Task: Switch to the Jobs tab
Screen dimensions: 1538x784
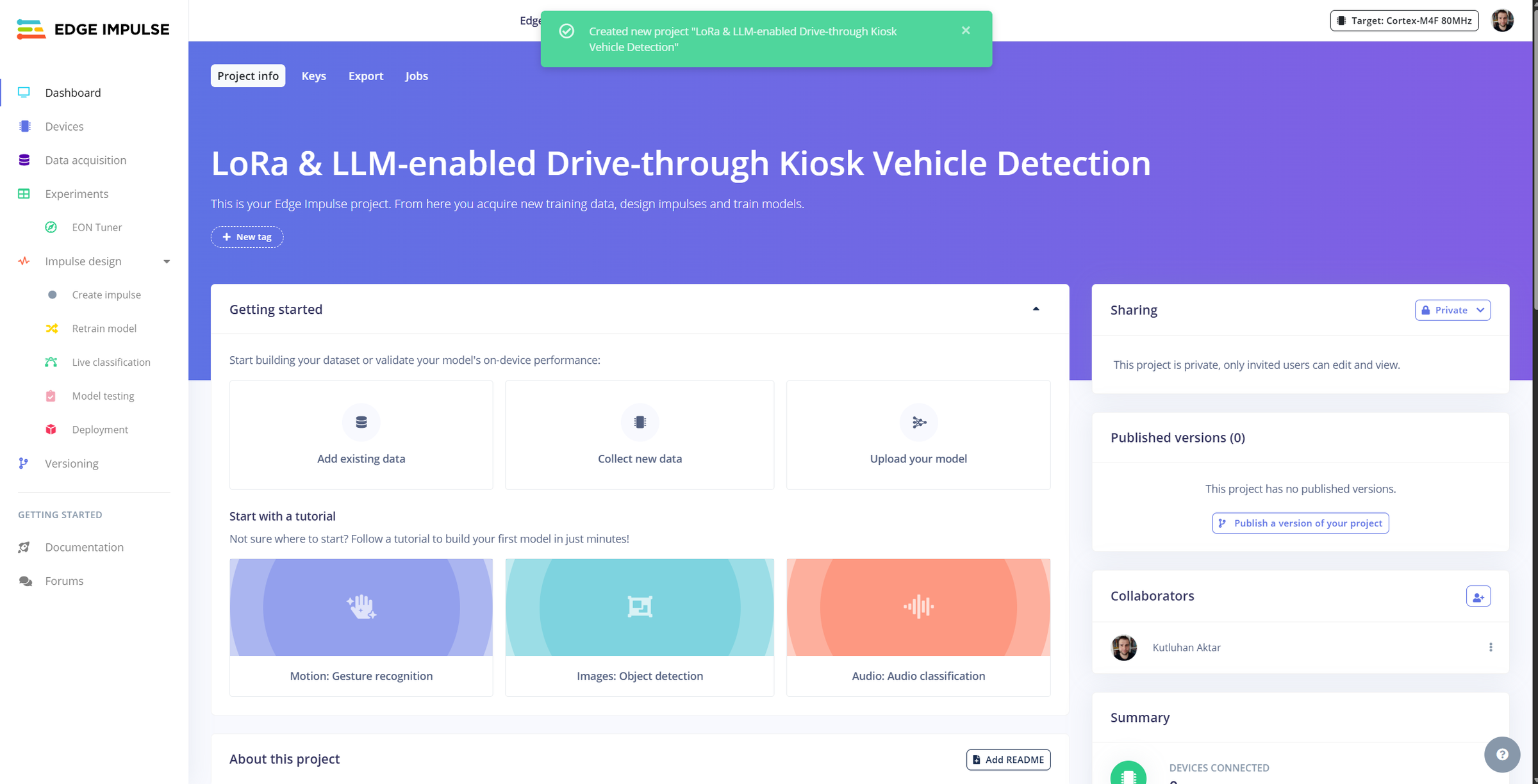Action: pos(417,76)
